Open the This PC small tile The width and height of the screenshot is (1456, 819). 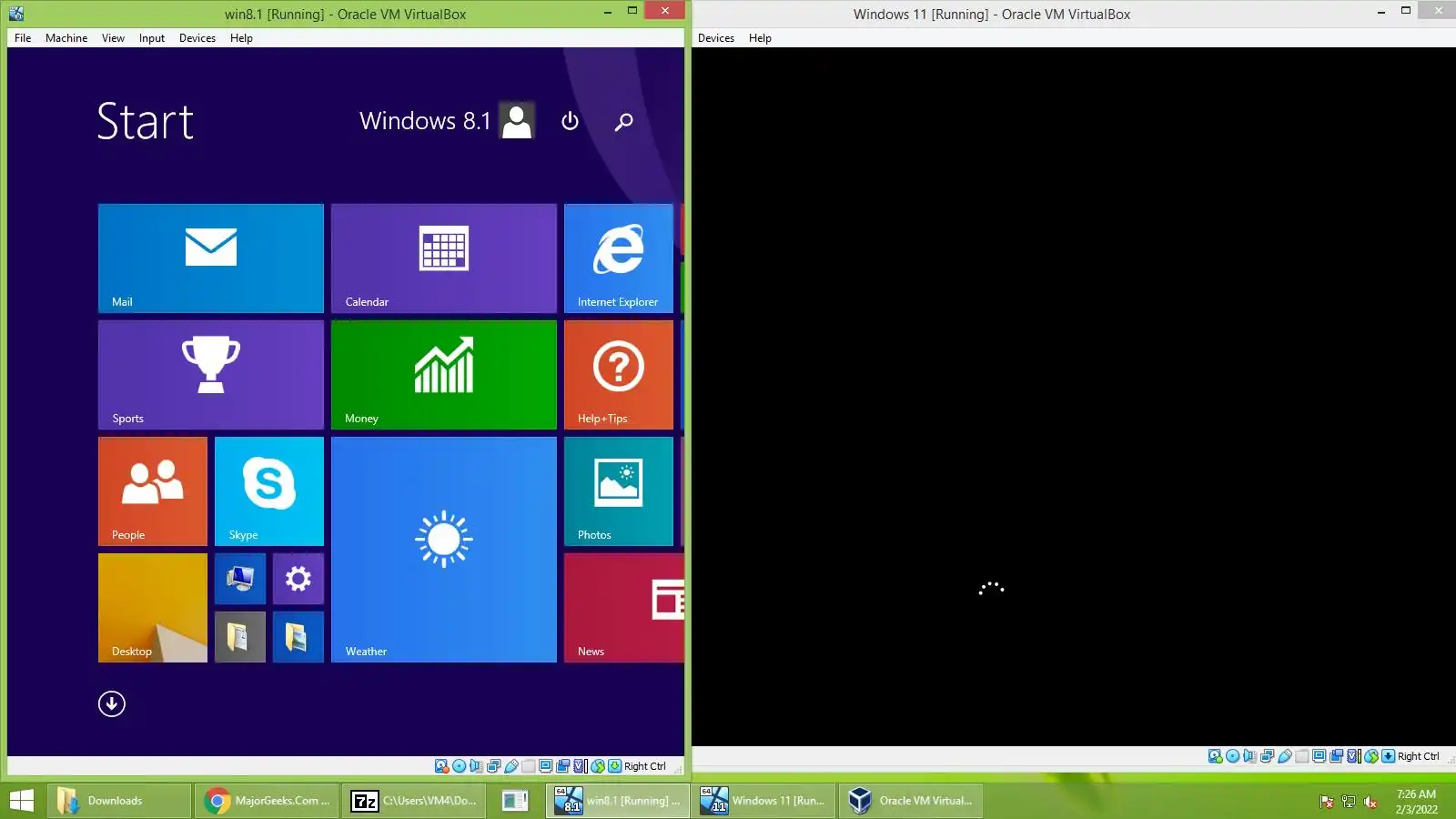[240, 579]
